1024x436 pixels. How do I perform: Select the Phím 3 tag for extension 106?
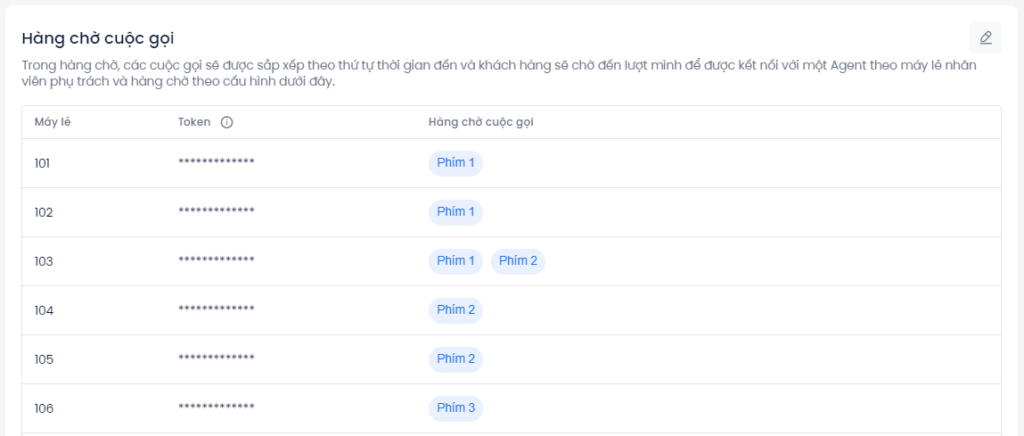[x=455, y=408]
